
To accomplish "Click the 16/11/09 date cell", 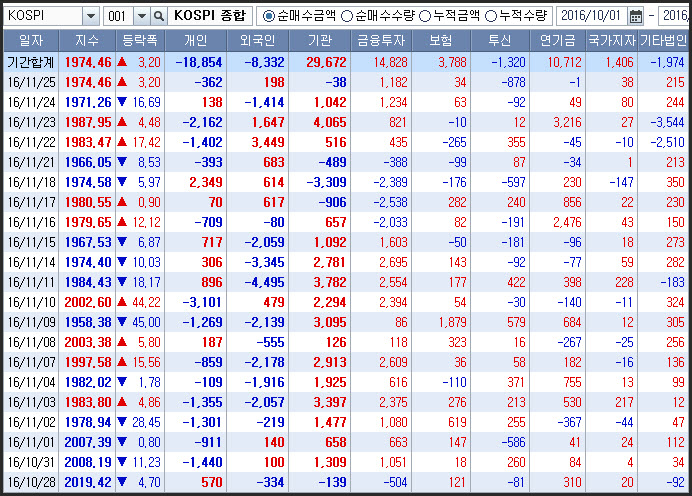I will [32, 322].
